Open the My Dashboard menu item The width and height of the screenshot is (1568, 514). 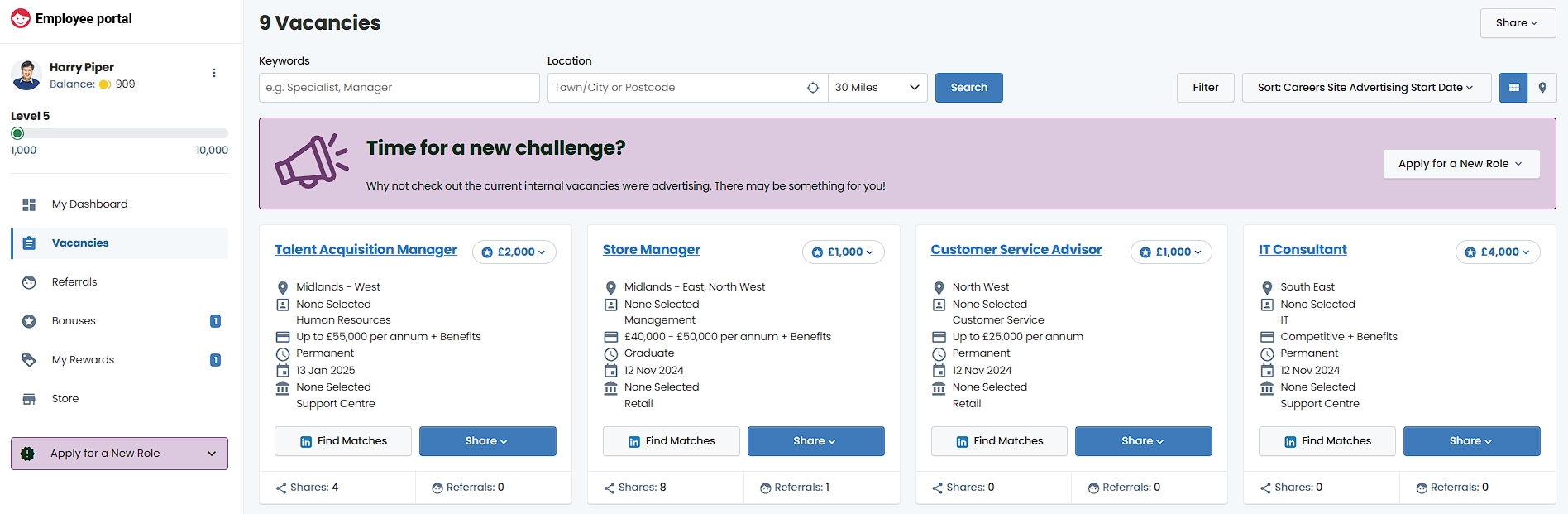(120, 204)
